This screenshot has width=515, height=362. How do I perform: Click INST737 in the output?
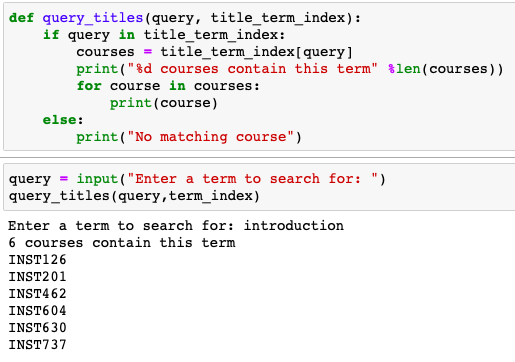38,345
